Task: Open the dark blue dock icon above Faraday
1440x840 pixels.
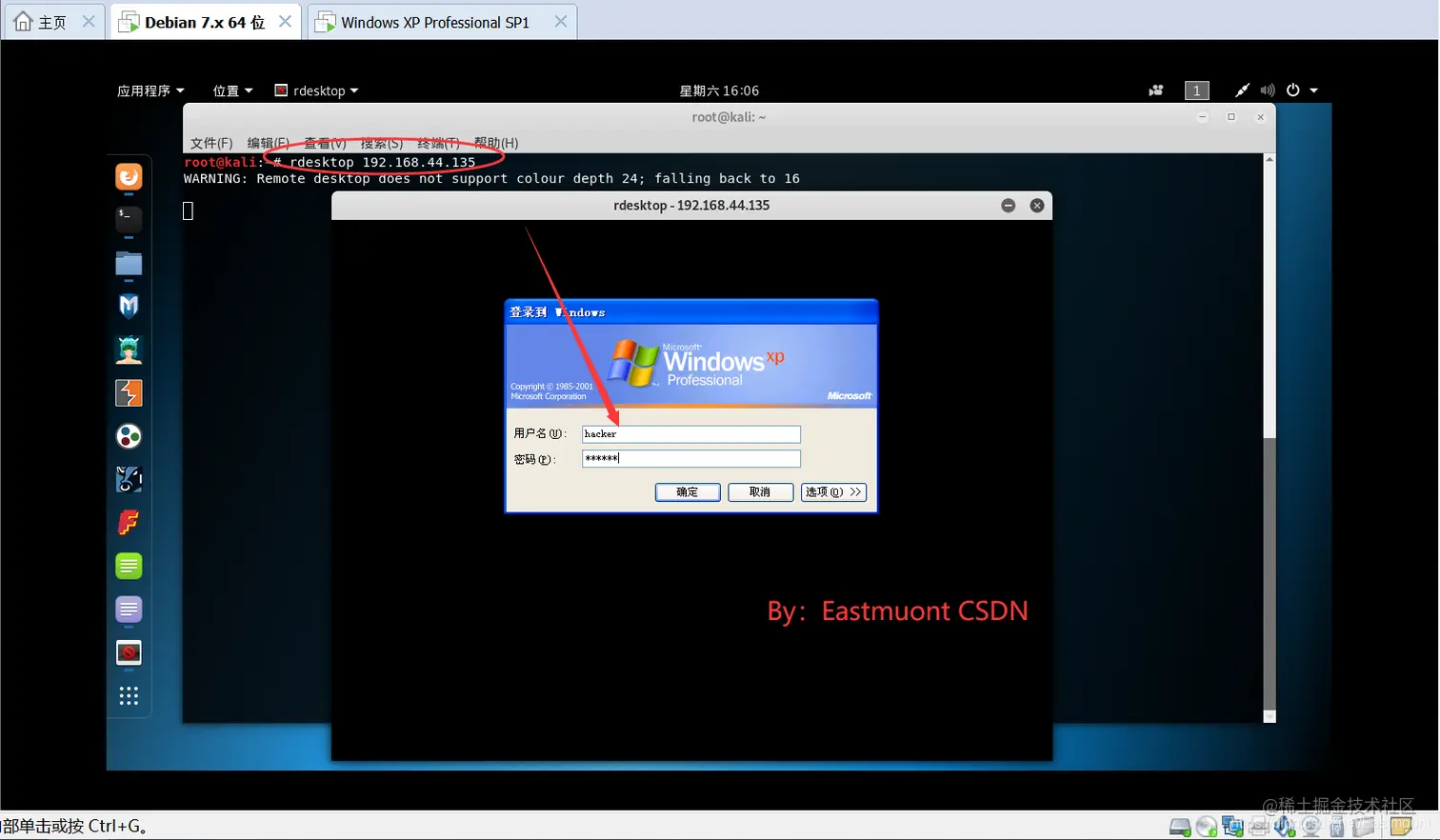Action: click(x=129, y=479)
